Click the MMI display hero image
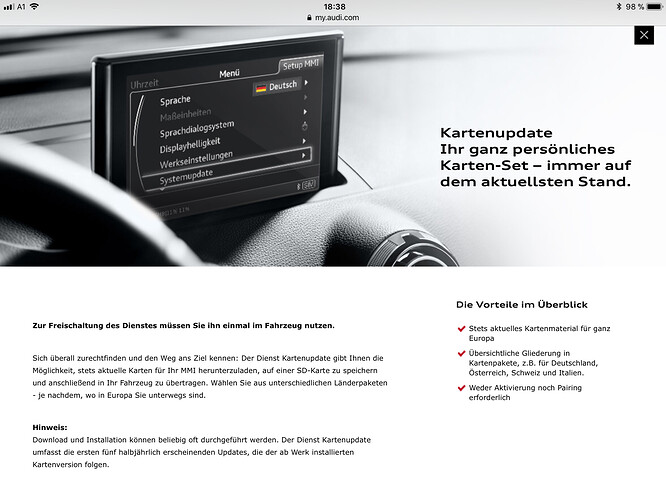The image size is (666, 500). pyautogui.click(x=333, y=146)
